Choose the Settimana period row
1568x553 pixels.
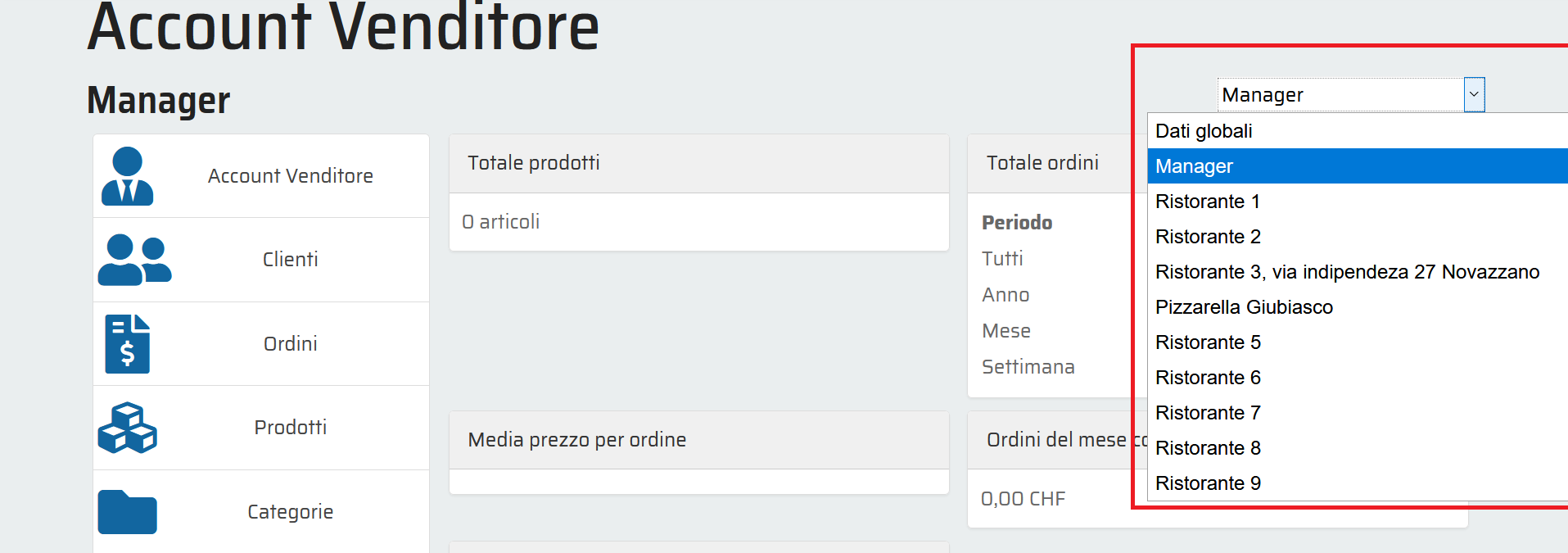coord(1028,367)
